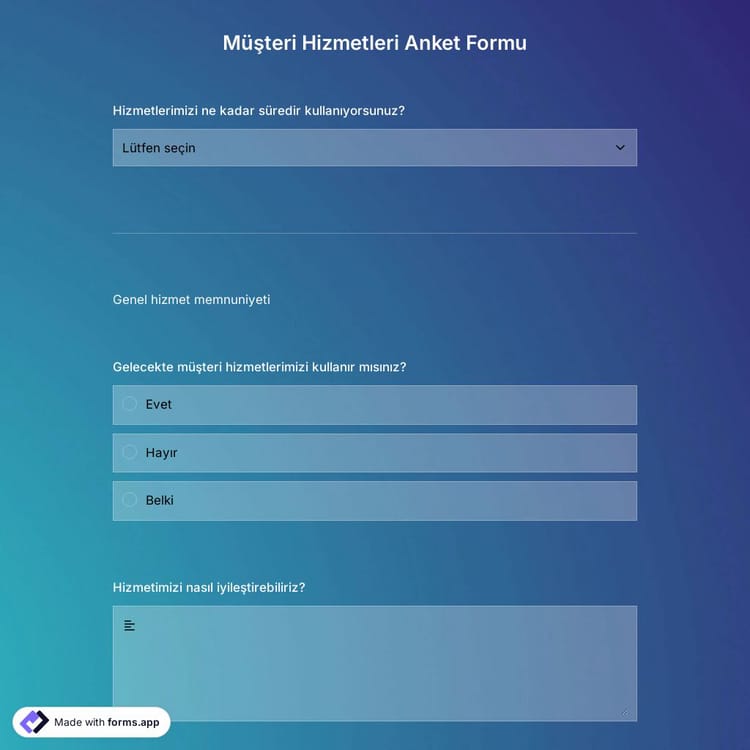Click the textarea resize handle corner
This screenshot has width=750, height=750.
click(625, 711)
